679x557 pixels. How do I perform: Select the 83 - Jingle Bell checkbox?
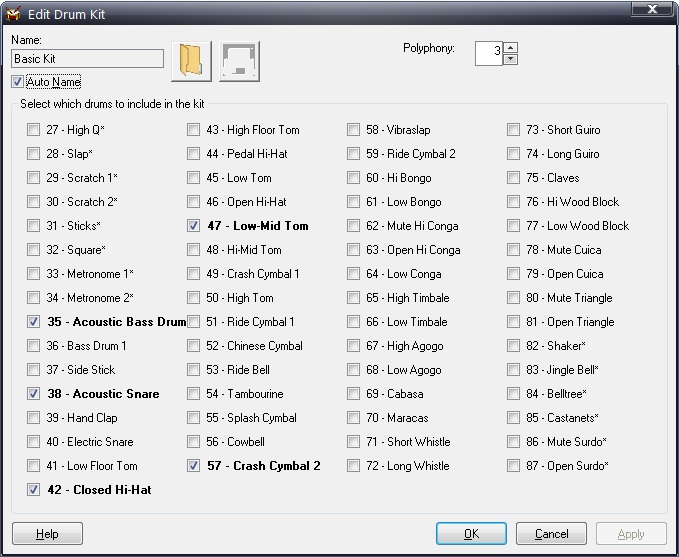click(x=514, y=370)
